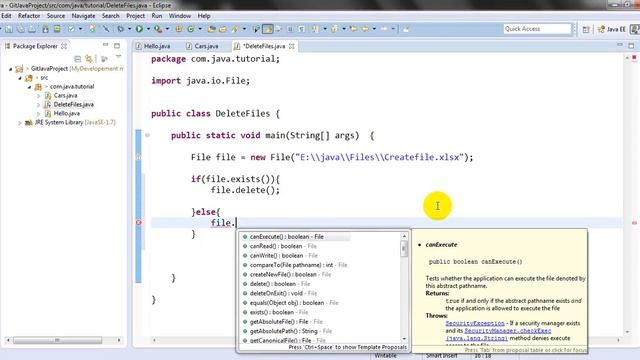This screenshot has height=360, width=640.
Task: Select Hello.java in Package Explorer
Action: [67, 113]
